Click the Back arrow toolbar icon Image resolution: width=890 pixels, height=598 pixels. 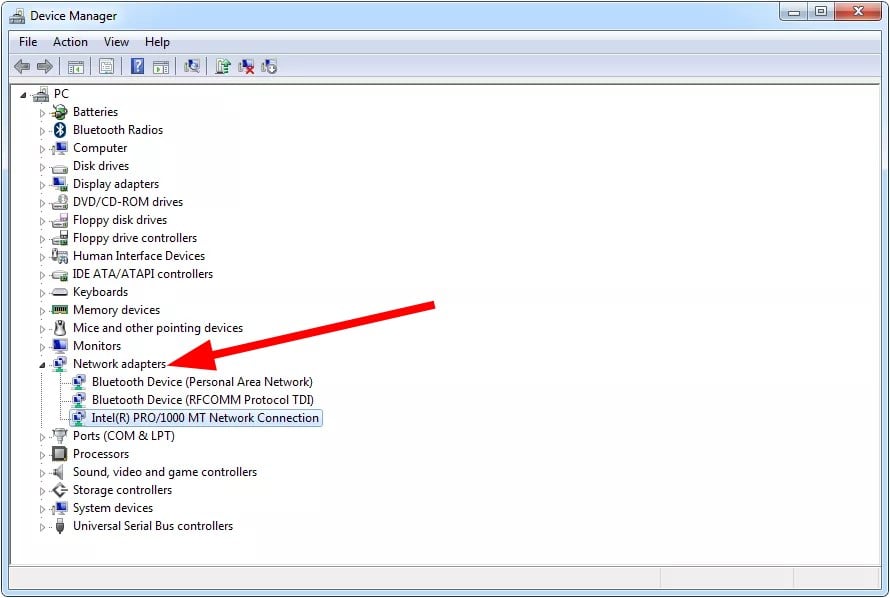pyautogui.click(x=22, y=67)
